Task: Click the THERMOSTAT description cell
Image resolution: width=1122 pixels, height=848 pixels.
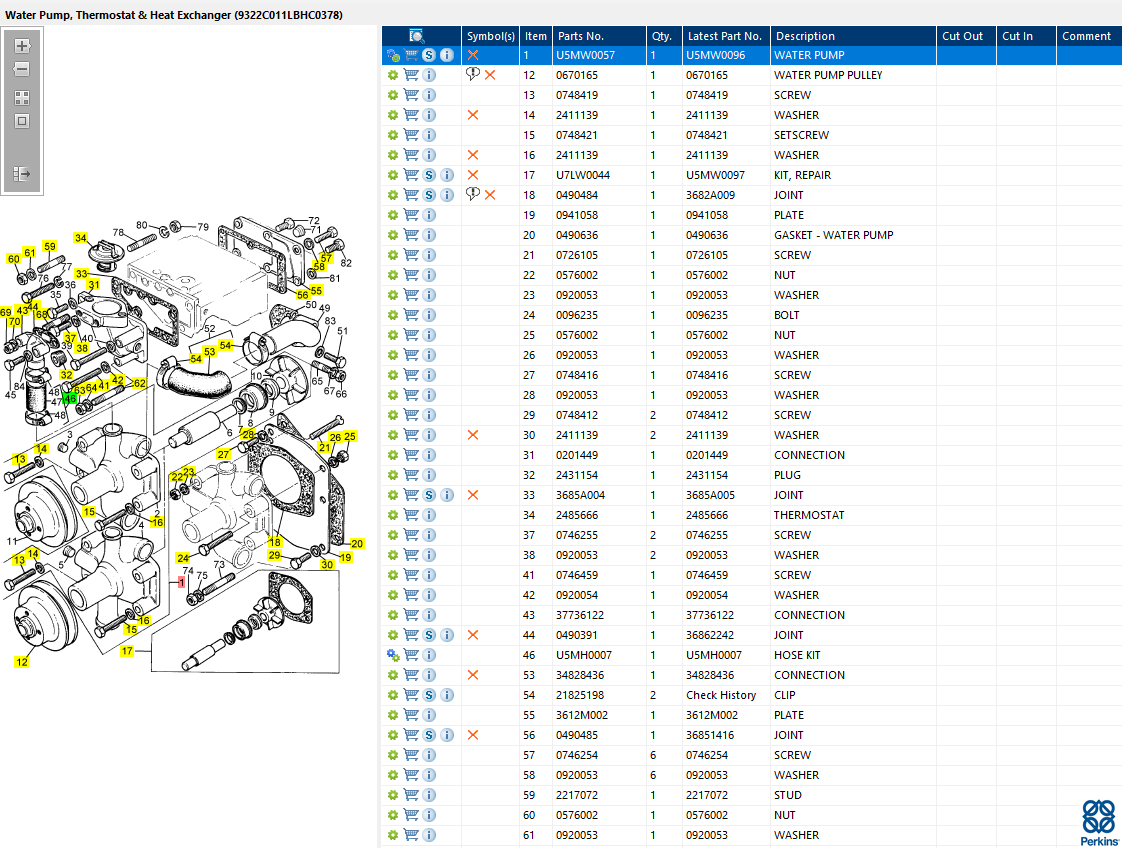Action: pyautogui.click(x=809, y=515)
